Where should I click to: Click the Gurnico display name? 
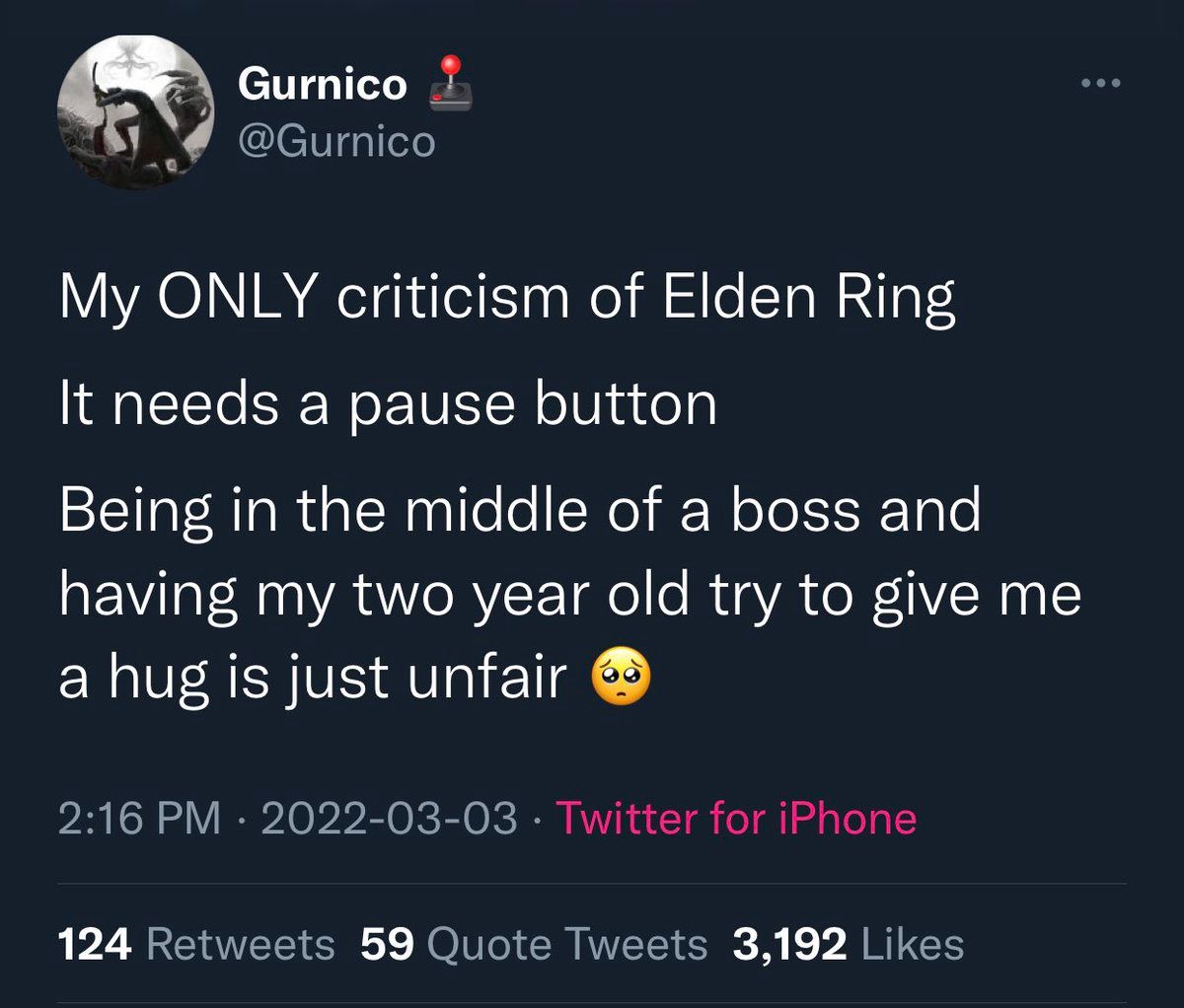click(x=322, y=84)
